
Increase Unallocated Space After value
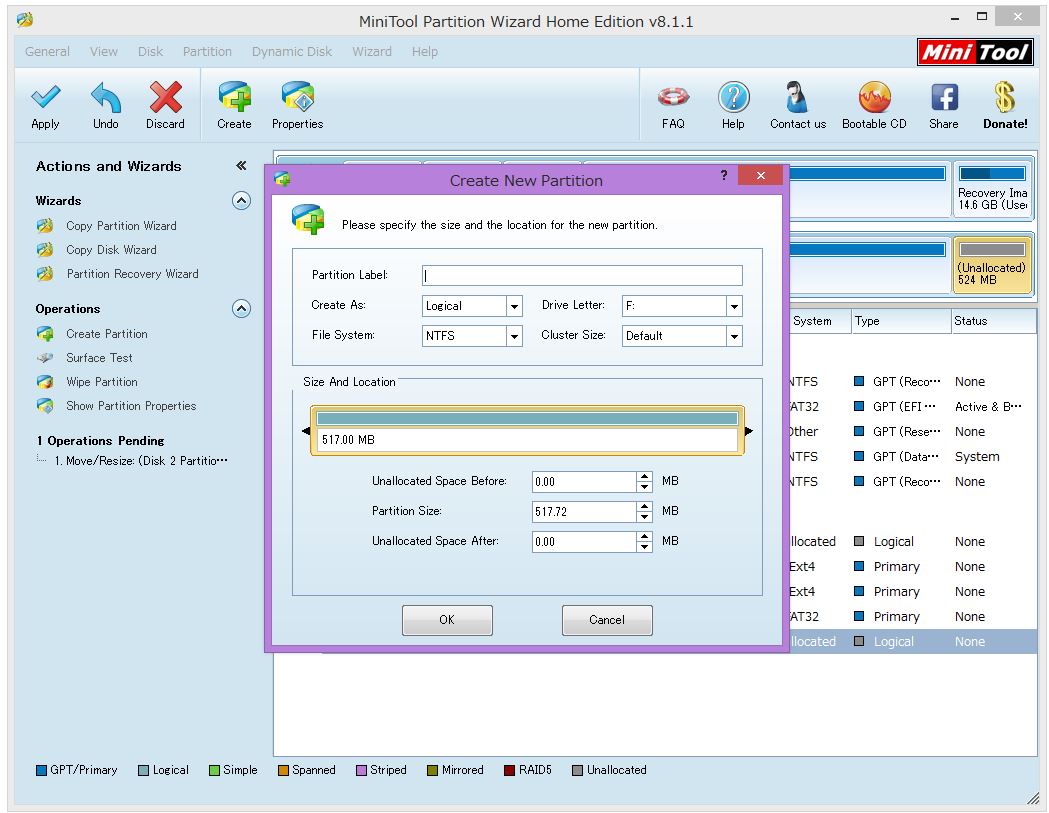point(644,537)
